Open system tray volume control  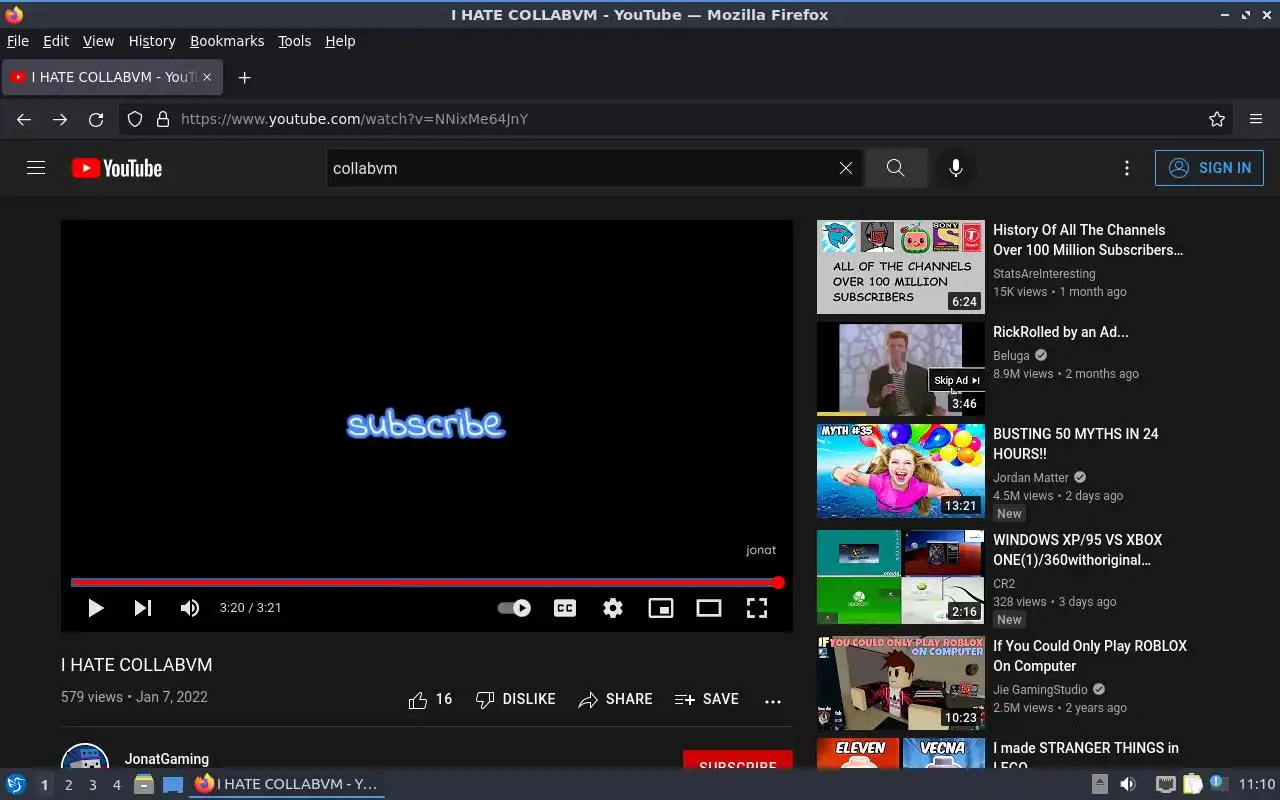(1128, 784)
